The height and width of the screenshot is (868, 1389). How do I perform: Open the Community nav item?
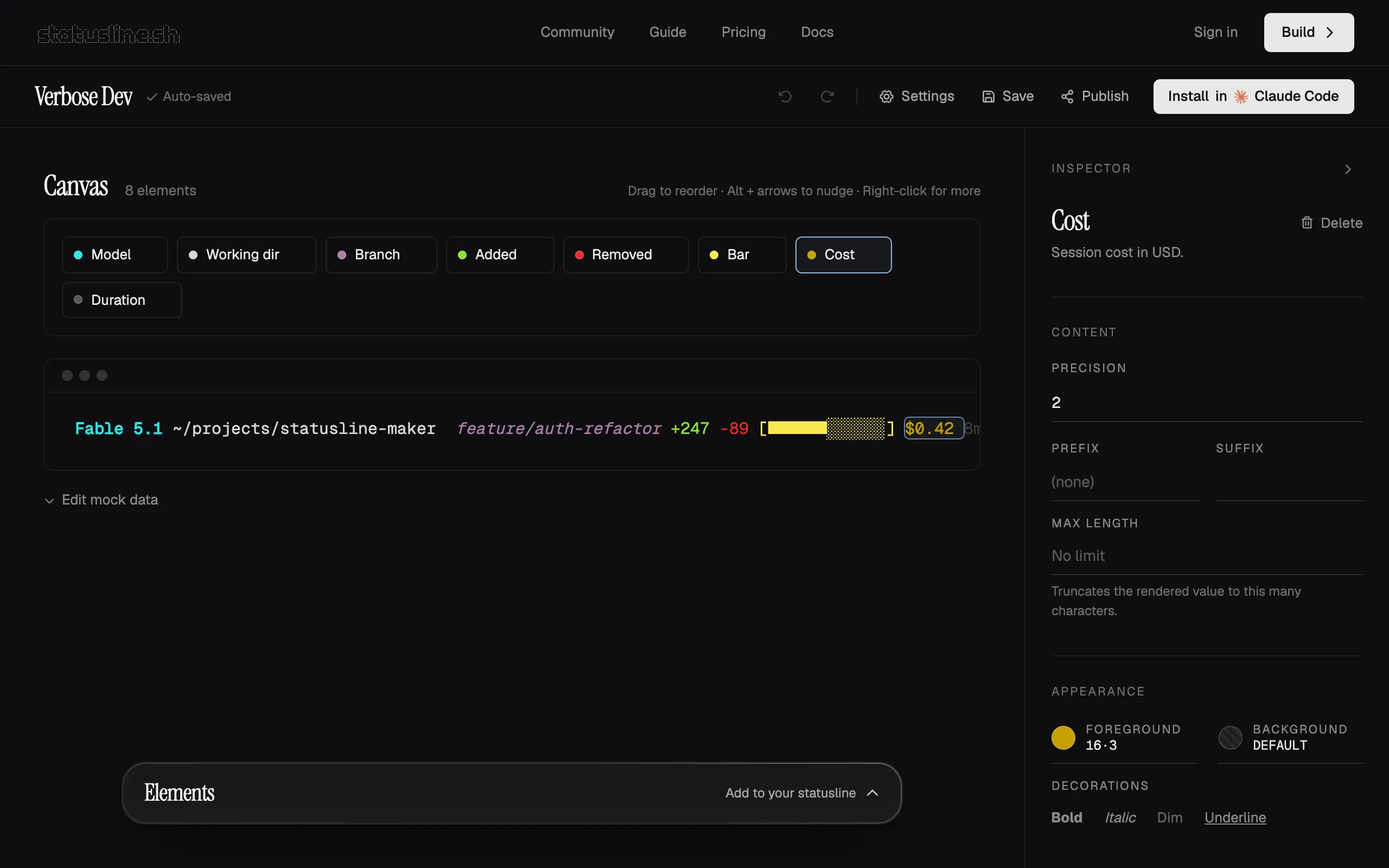coord(577,32)
